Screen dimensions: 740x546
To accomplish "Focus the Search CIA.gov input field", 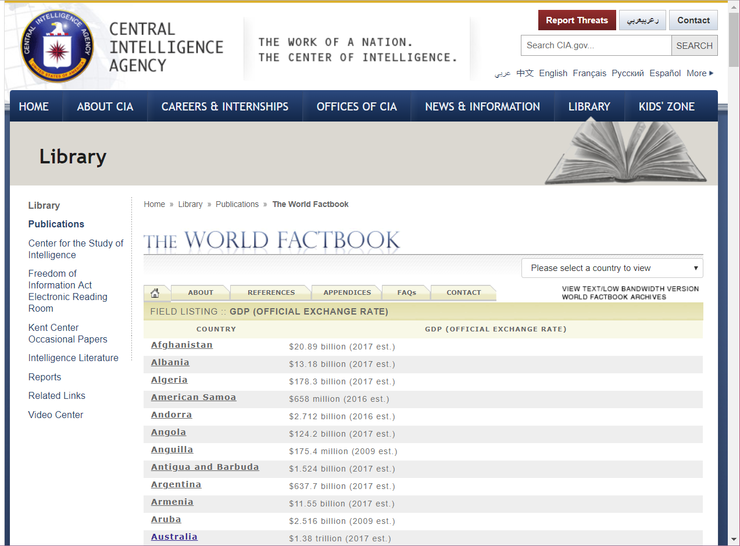I will [x=596, y=45].
